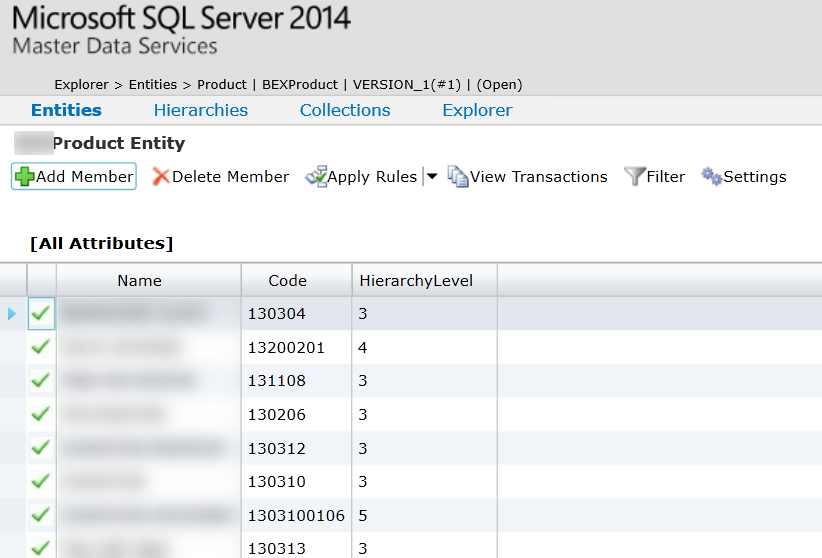The width and height of the screenshot is (822, 558).
Task: Go to the Collections tab
Action: [345, 110]
